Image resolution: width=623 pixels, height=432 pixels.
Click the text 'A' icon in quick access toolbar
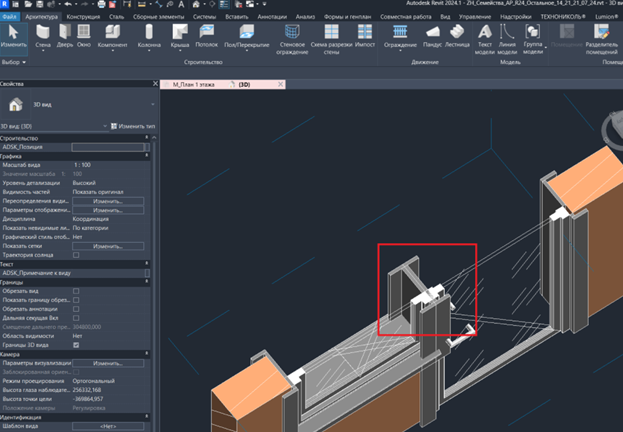point(181,4)
